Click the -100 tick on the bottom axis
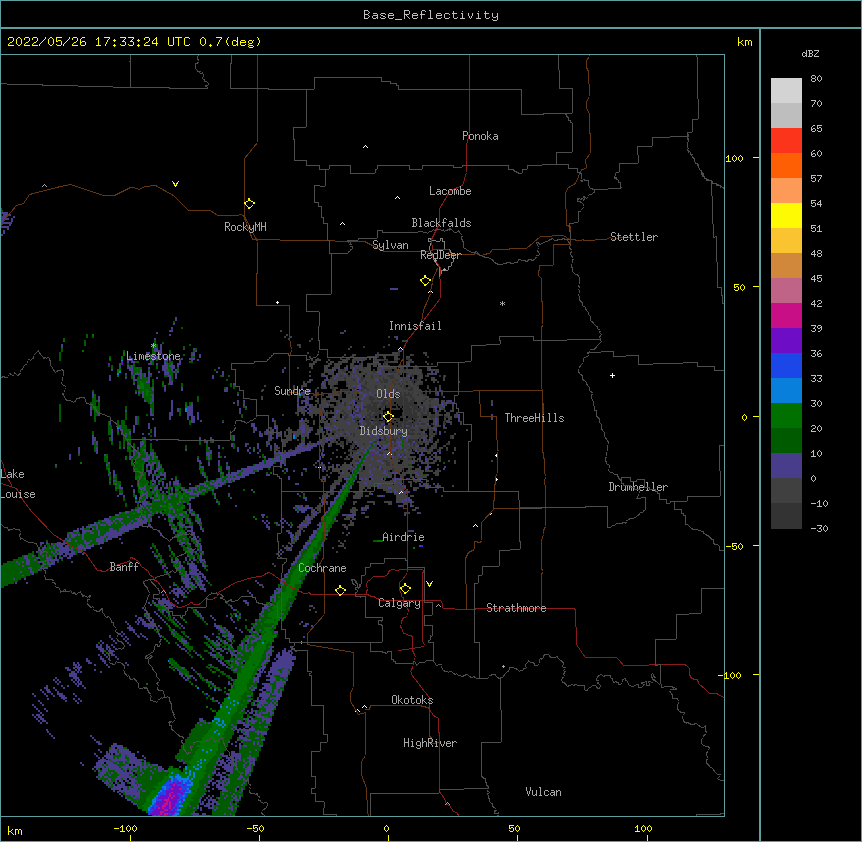862x842 pixels. coord(125,828)
